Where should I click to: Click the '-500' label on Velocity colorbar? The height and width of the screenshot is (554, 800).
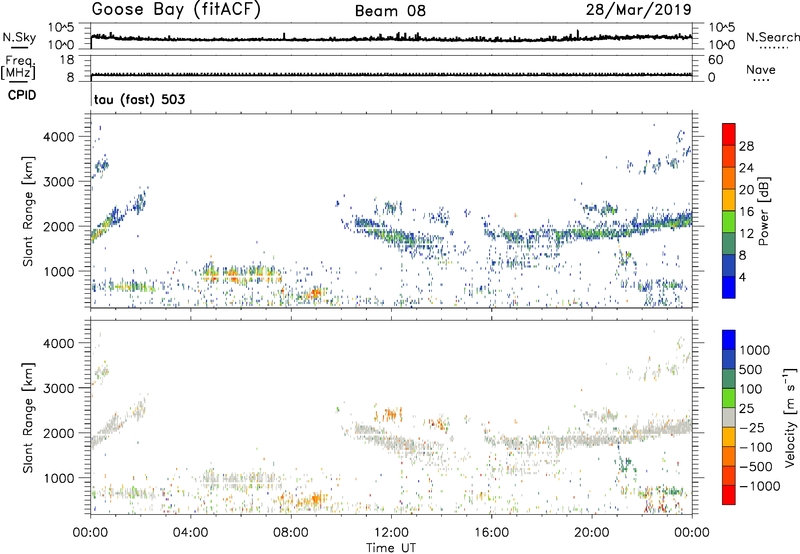point(756,467)
